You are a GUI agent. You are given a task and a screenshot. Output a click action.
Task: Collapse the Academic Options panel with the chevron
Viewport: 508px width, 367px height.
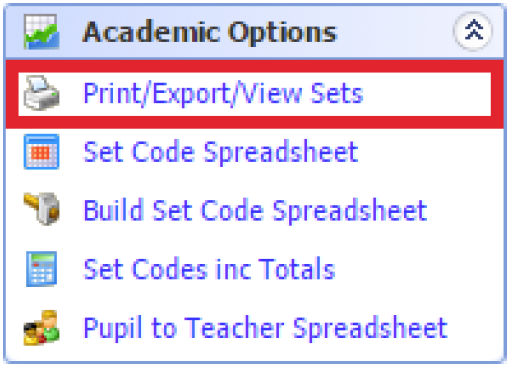[473, 31]
